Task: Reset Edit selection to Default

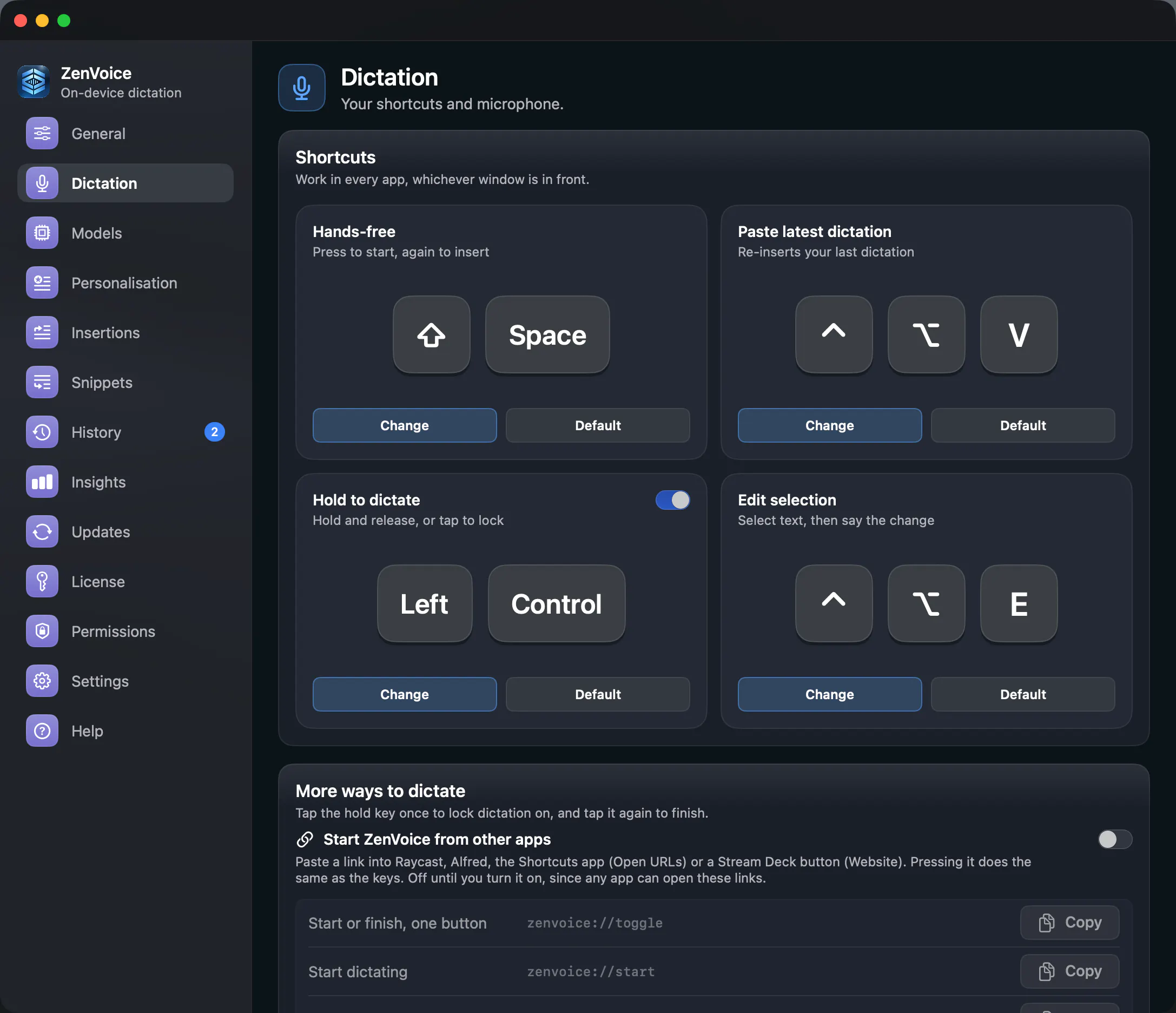Action: [1023, 694]
